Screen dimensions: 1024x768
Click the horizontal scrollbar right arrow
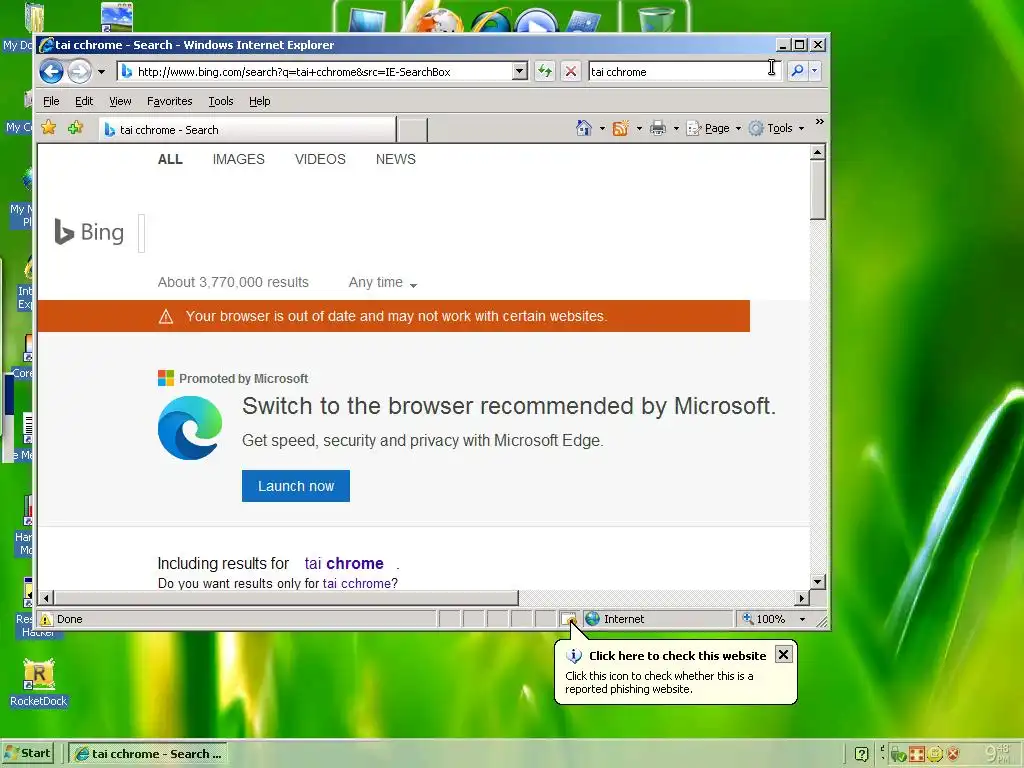pos(802,598)
